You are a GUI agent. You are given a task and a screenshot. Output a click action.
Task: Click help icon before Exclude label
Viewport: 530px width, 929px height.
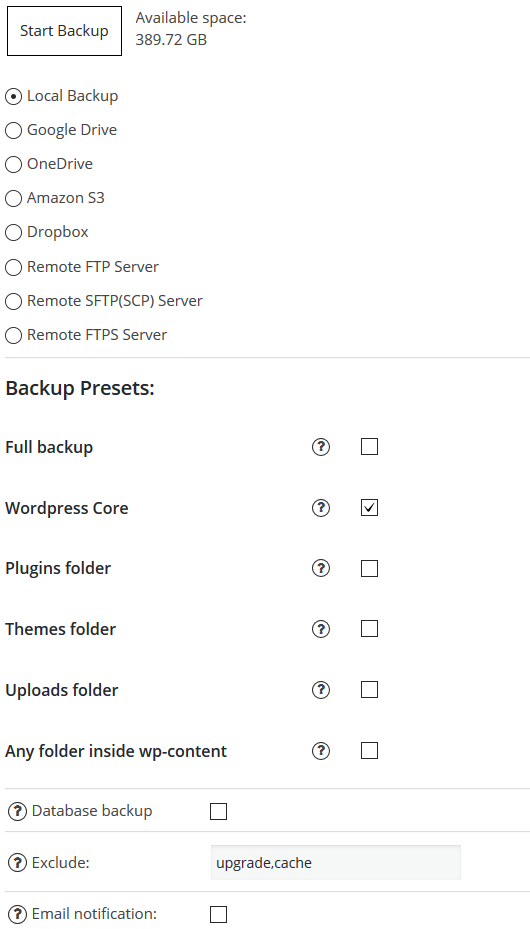[17, 863]
